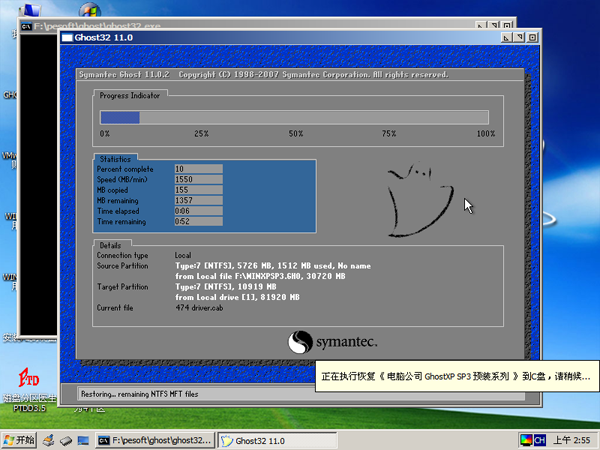Select the Ghost32 11.0 taskbar button
This screenshot has height=450, width=600.
coord(277,441)
